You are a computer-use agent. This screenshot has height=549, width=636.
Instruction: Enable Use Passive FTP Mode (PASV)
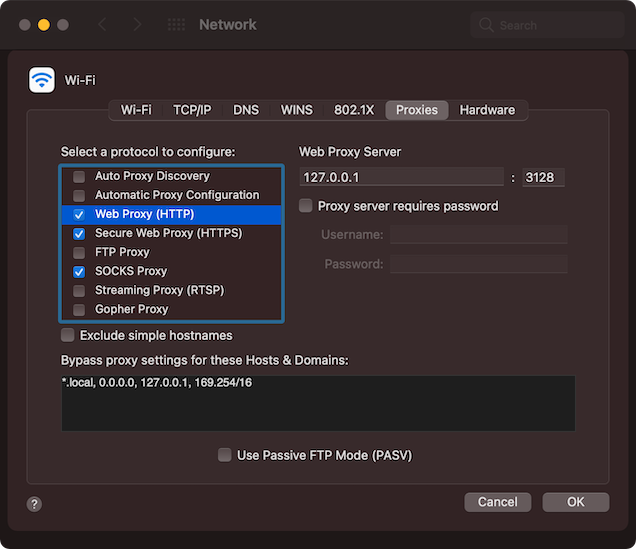pos(224,455)
